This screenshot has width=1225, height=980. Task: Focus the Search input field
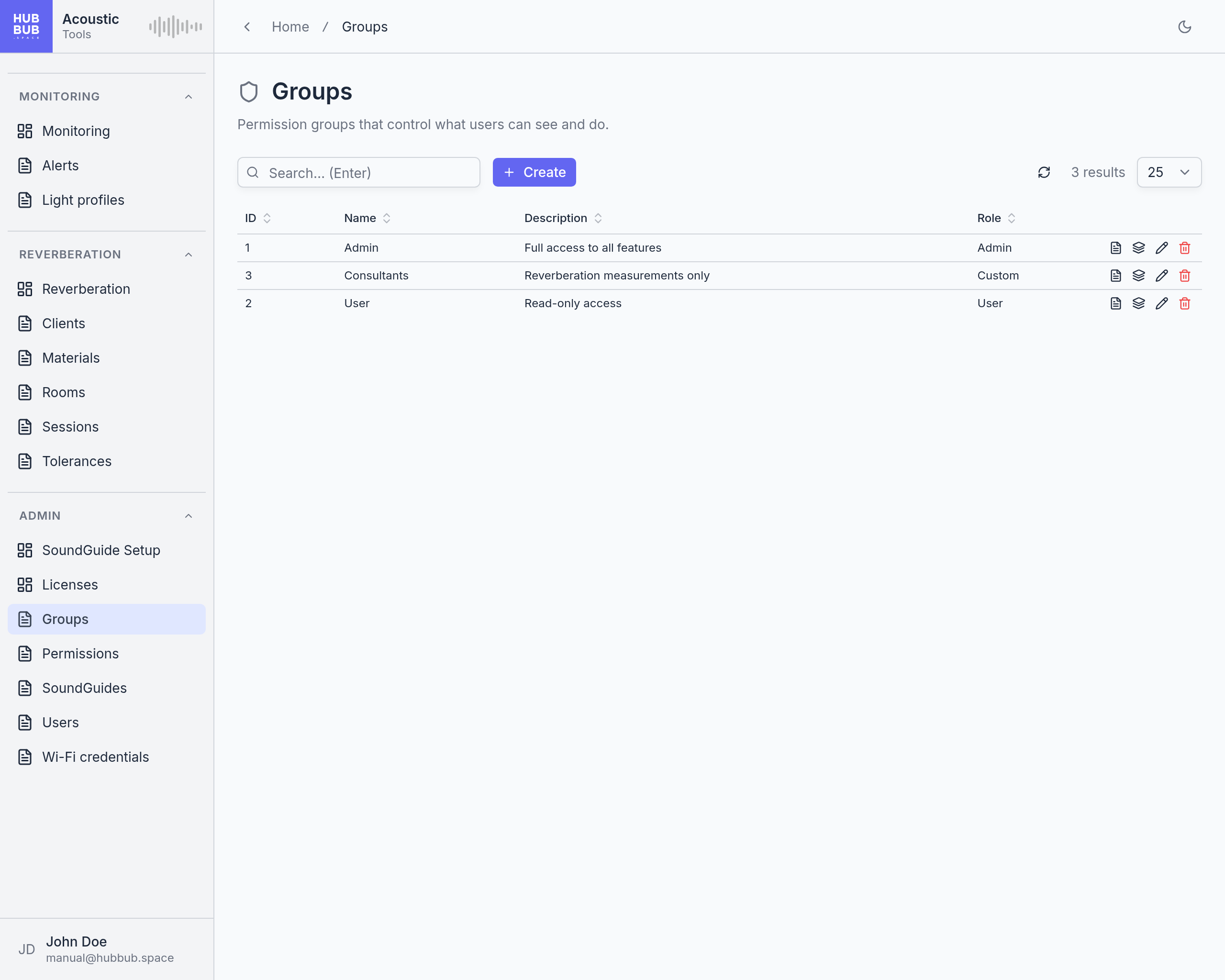tap(358, 172)
